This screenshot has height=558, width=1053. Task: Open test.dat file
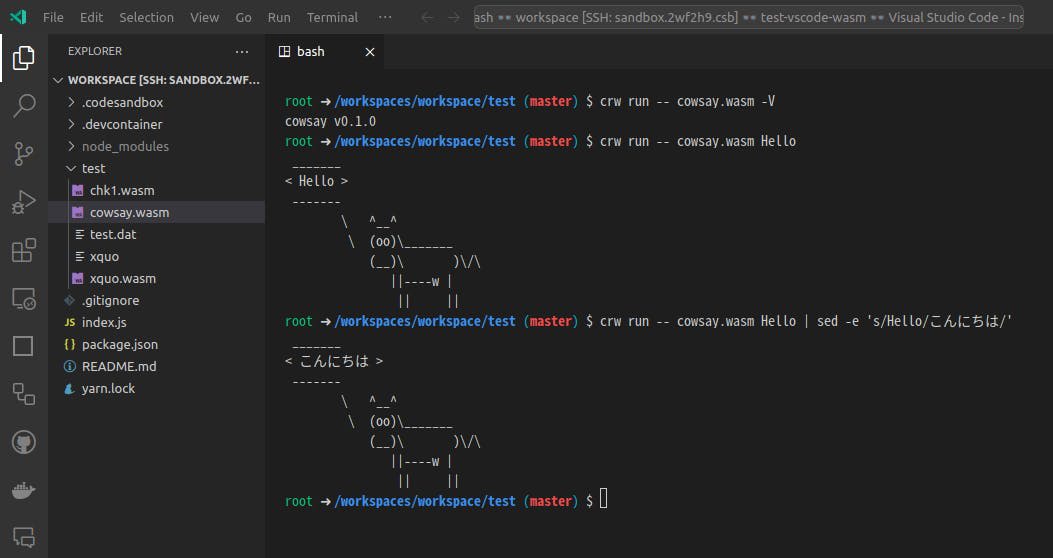click(x=156, y=234)
